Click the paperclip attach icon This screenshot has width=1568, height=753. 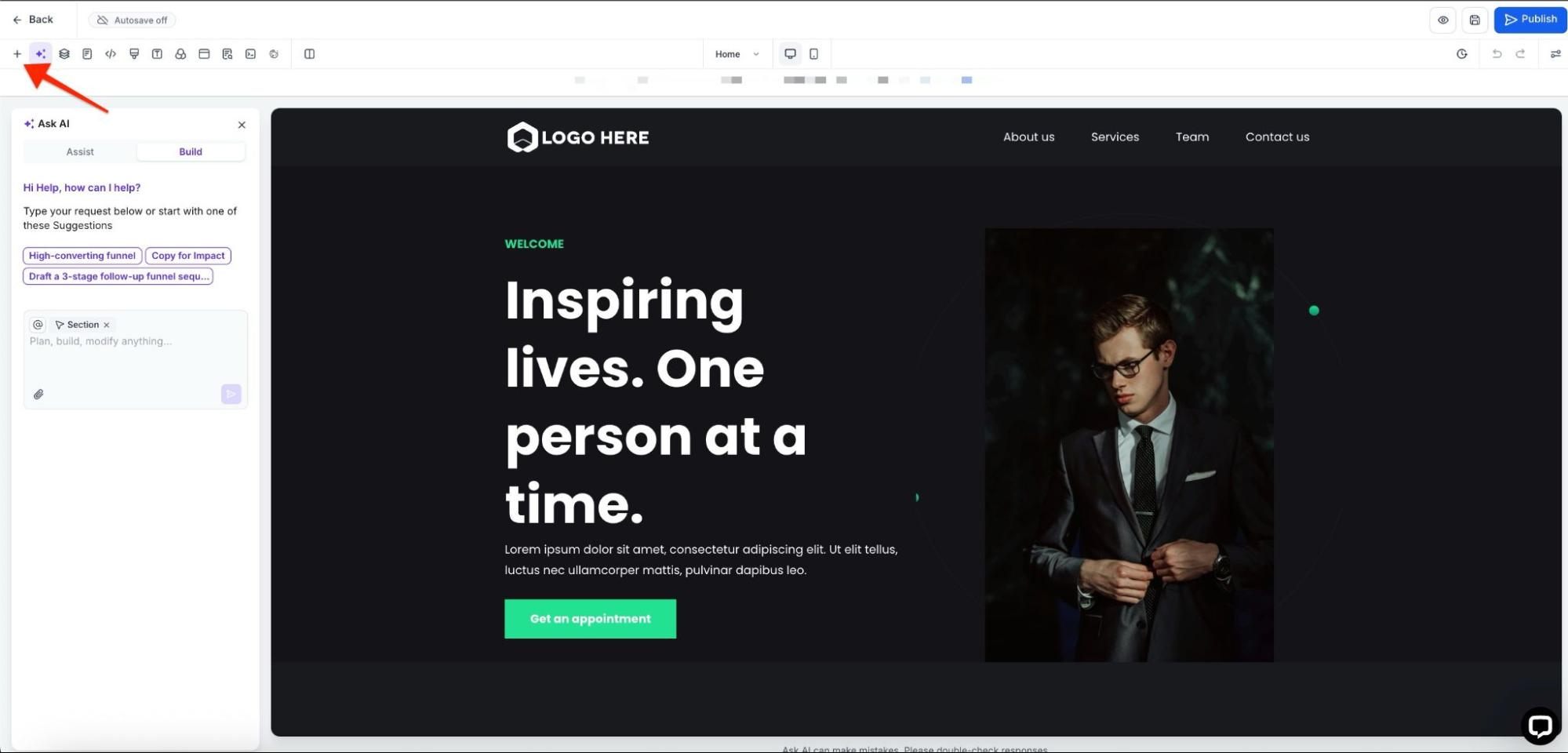click(x=38, y=395)
